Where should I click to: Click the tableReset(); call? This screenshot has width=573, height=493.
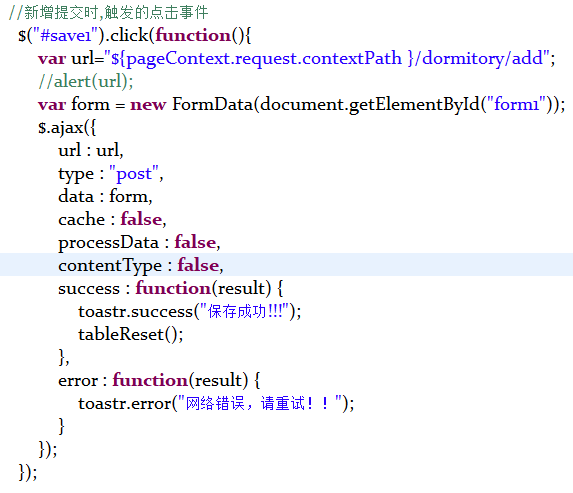click(x=131, y=334)
